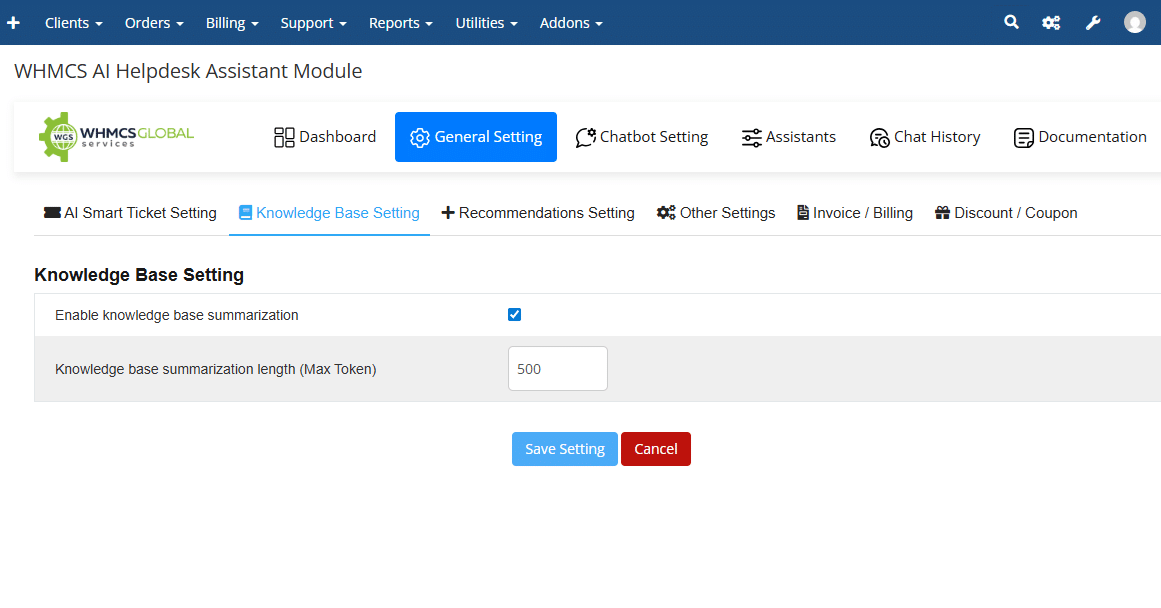The height and width of the screenshot is (608, 1161).
Task: Click the WHMCS Global Services logo
Action: [117, 137]
